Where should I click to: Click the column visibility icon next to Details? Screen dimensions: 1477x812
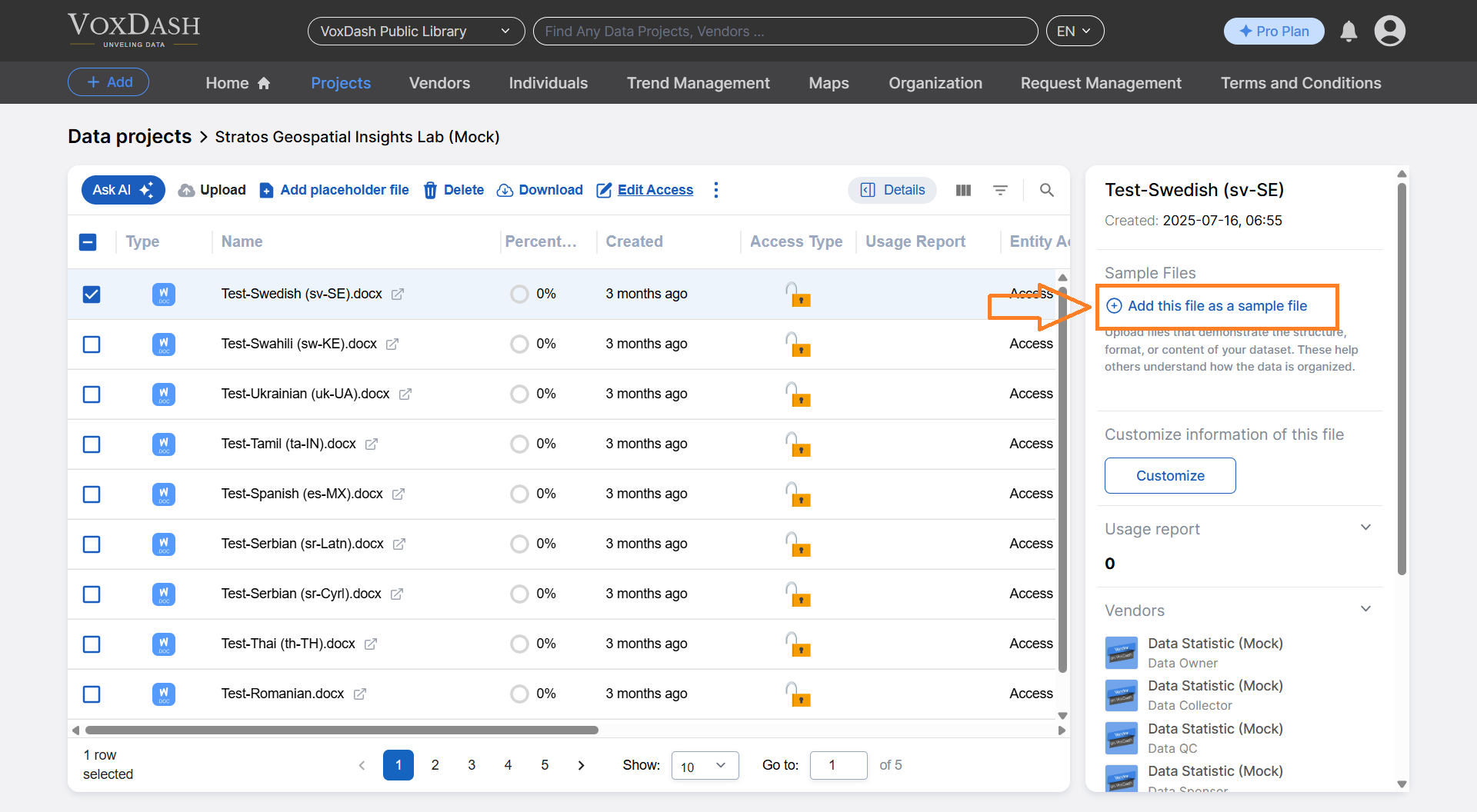[x=962, y=190]
